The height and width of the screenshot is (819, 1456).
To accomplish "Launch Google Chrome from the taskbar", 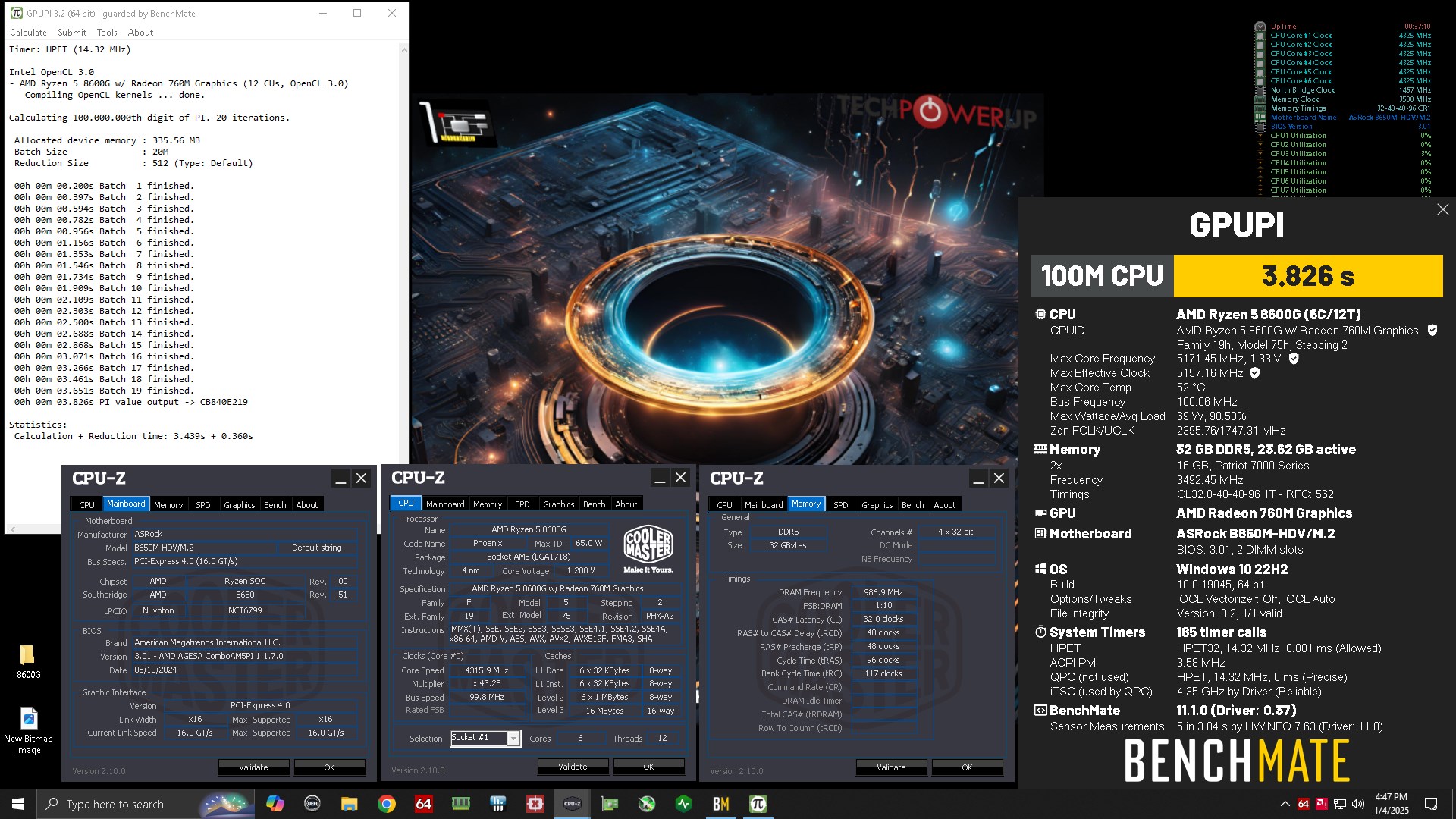I will [x=387, y=804].
